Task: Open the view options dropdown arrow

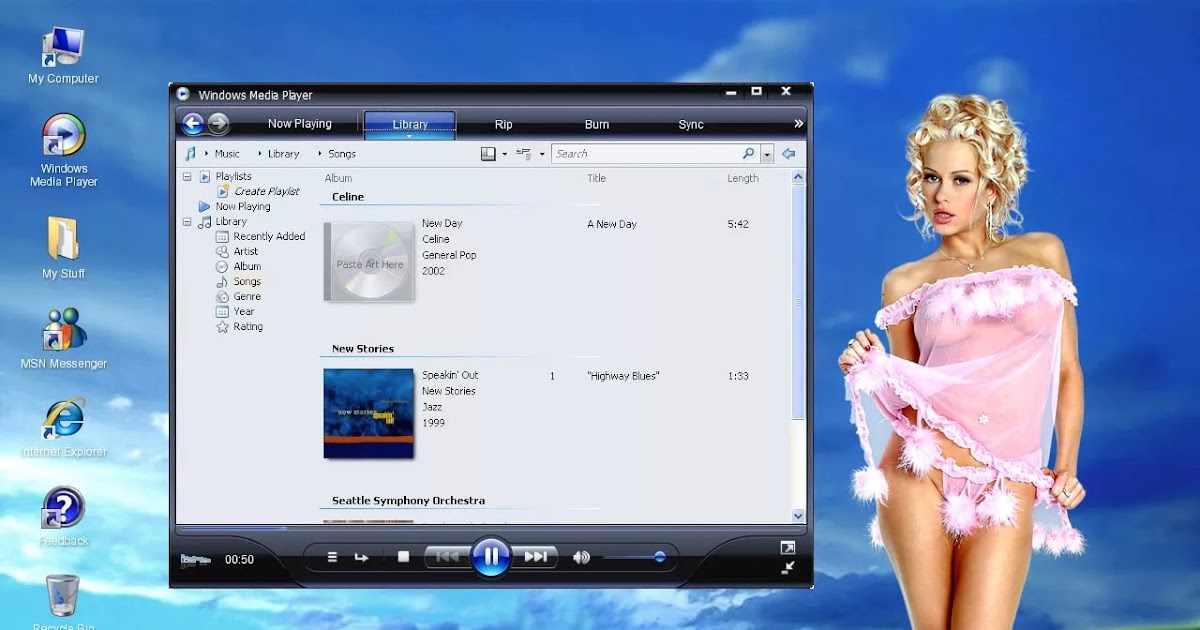Action: (x=541, y=154)
